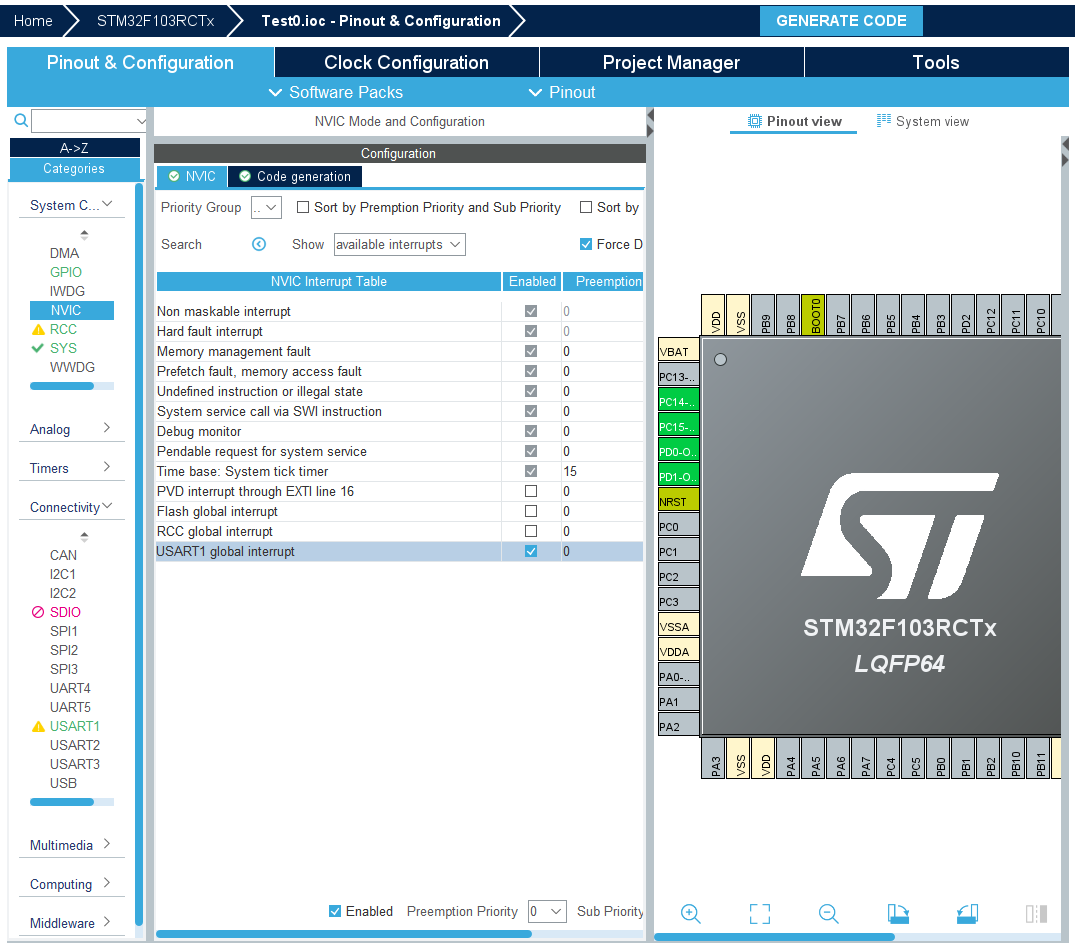Viewport: 1075px width, 946px height.
Task: Select the green PC14 pin
Action: click(678, 401)
